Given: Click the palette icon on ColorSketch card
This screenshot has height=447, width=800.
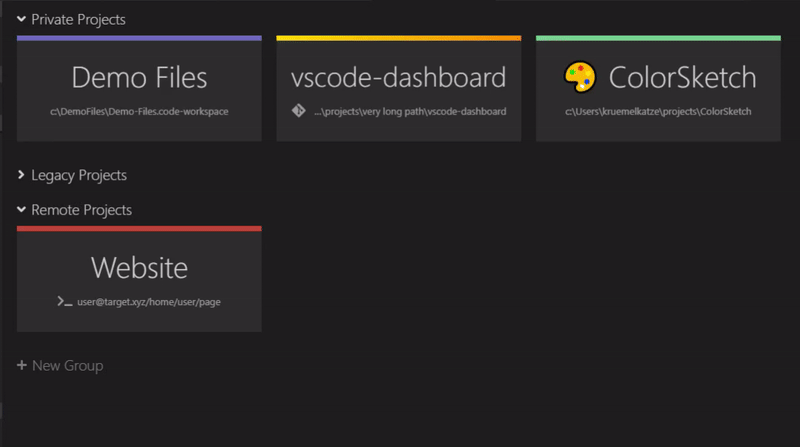Looking at the screenshot, I should [580, 78].
